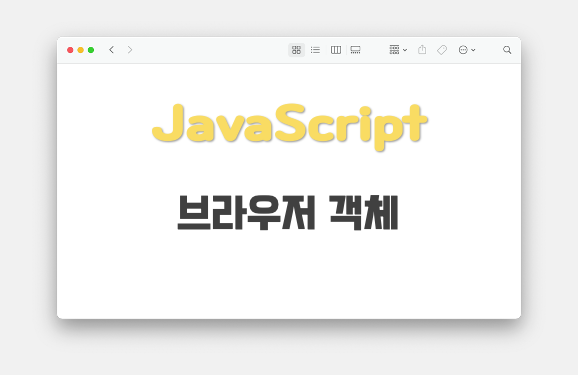Click the search magnifier icon

coord(507,50)
